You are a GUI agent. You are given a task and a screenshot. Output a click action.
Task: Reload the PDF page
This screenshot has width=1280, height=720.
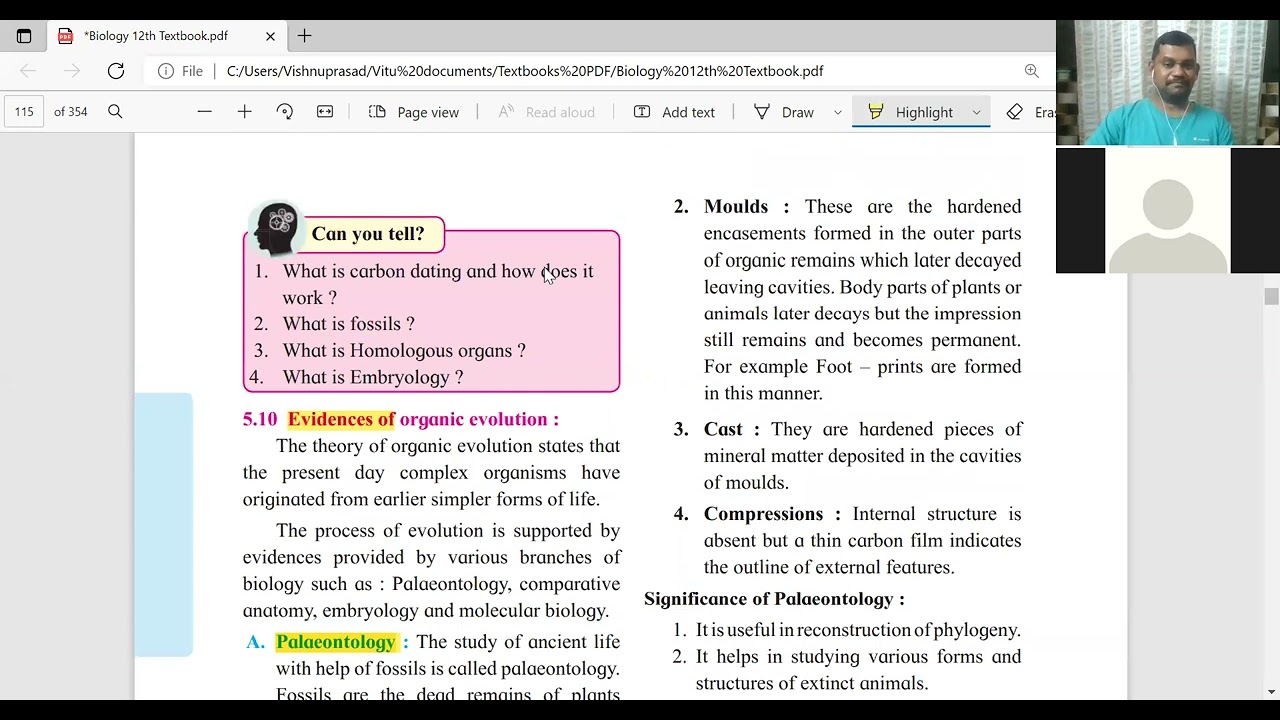click(116, 71)
